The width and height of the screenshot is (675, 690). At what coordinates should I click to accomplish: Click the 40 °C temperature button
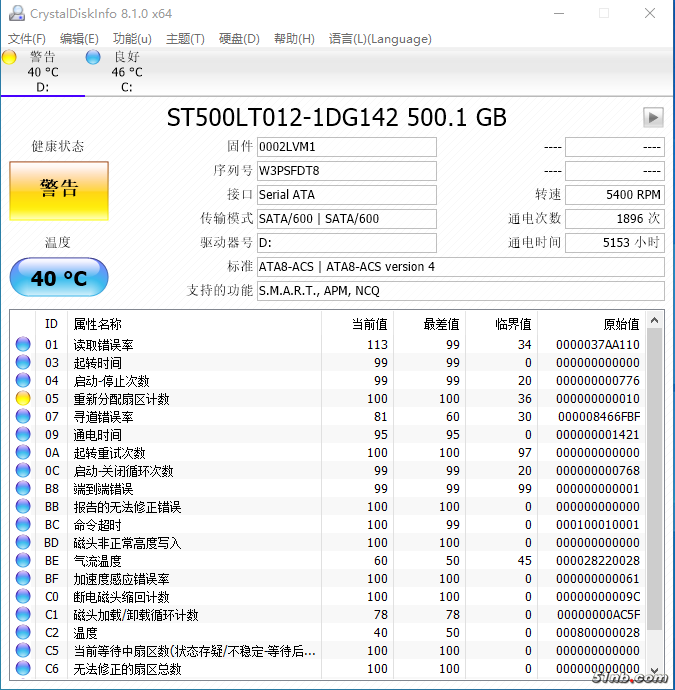coord(58,277)
